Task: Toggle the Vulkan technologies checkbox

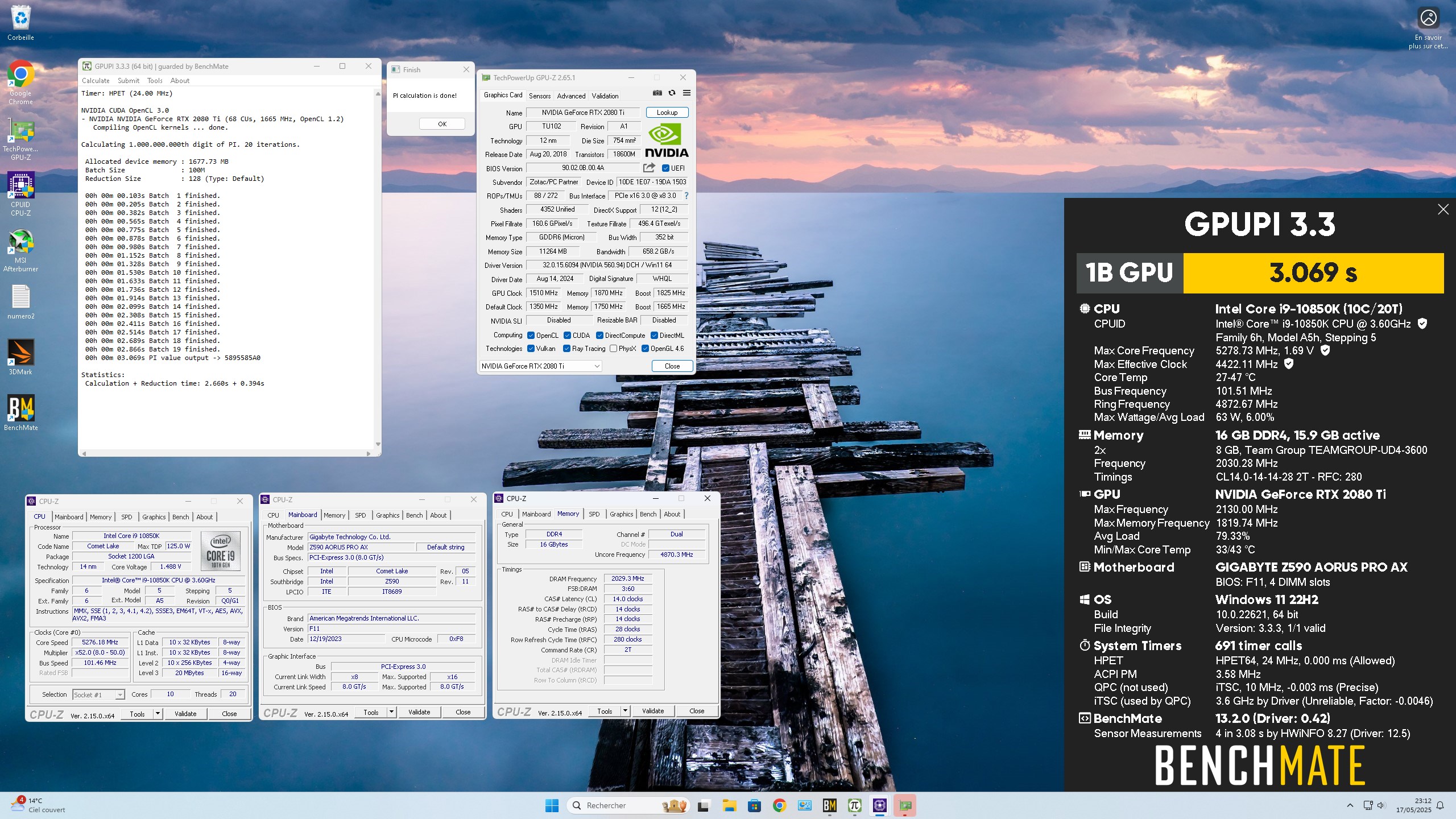Action: [x=531, y=349]
